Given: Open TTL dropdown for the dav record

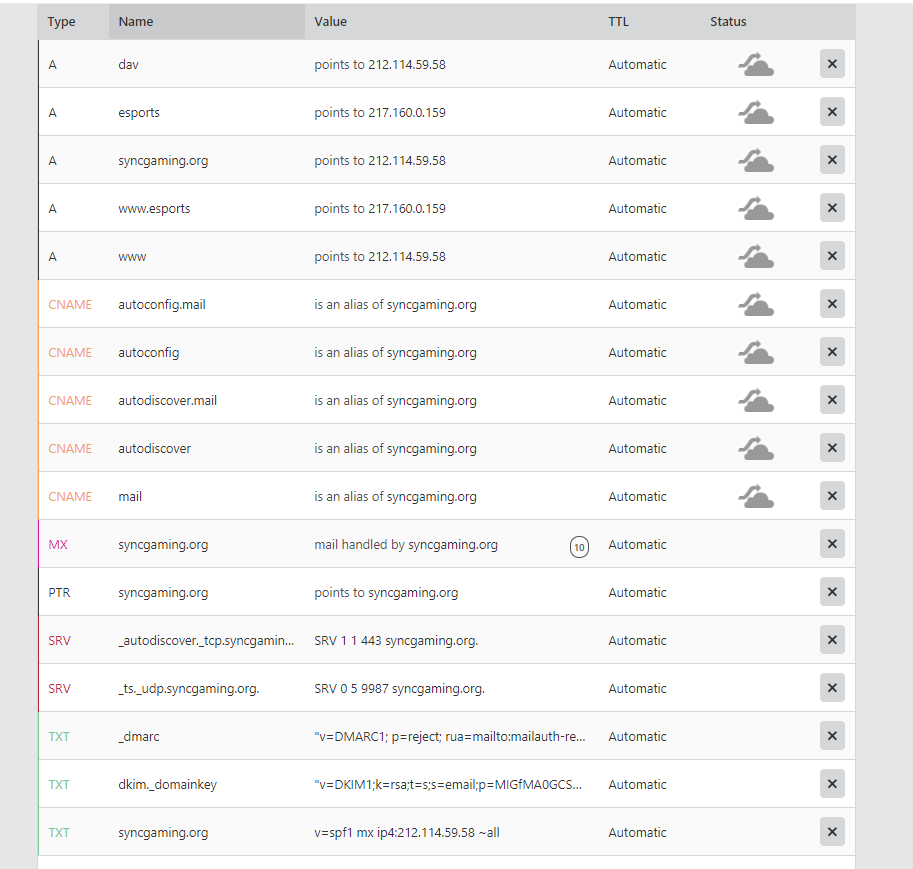Looking at the screenshot, I should [x=637, y=65].
